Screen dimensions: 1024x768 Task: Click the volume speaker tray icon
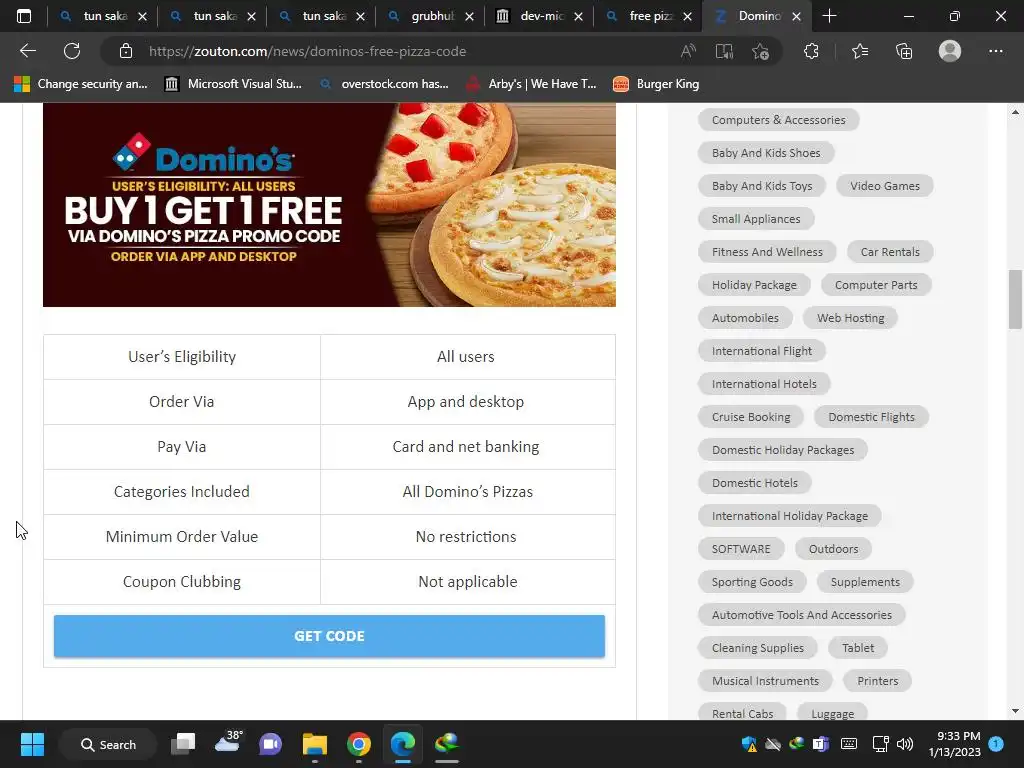pos(904,744)
